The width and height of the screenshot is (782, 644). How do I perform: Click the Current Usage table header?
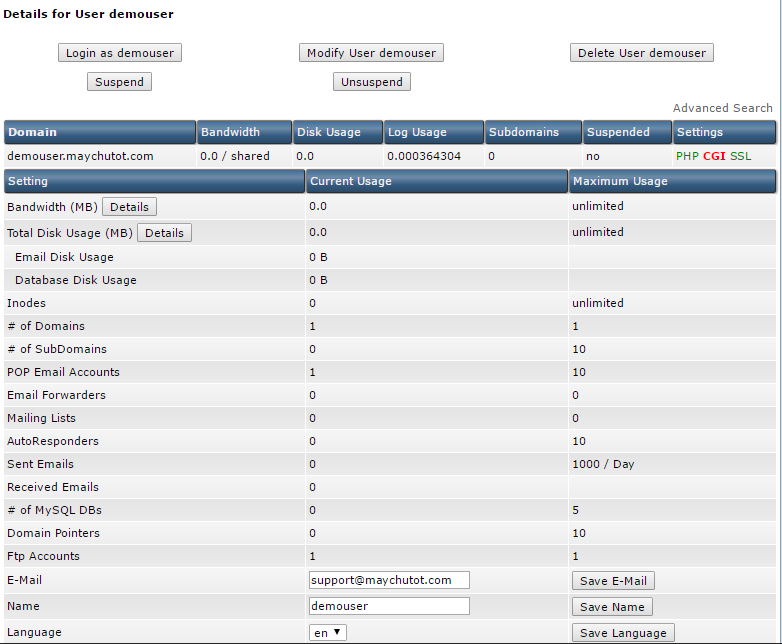click(x=436, y=181)
